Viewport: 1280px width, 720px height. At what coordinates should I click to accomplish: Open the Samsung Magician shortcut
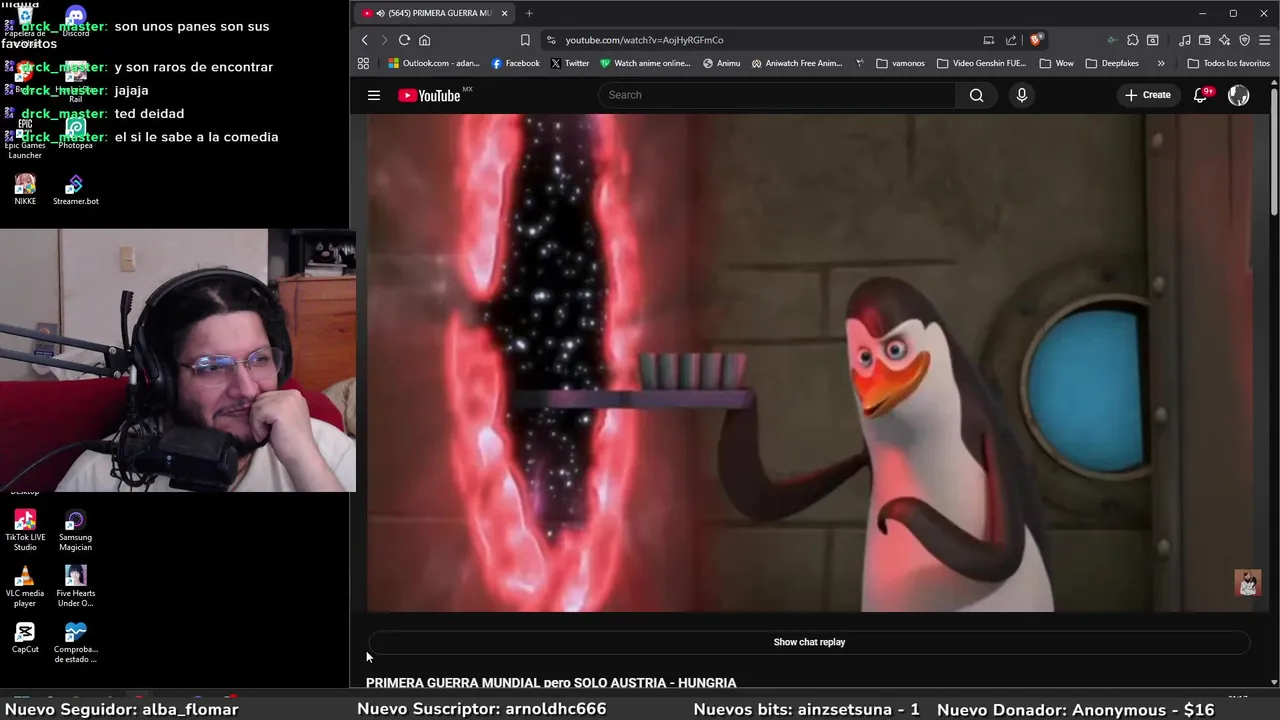[75, 531]
